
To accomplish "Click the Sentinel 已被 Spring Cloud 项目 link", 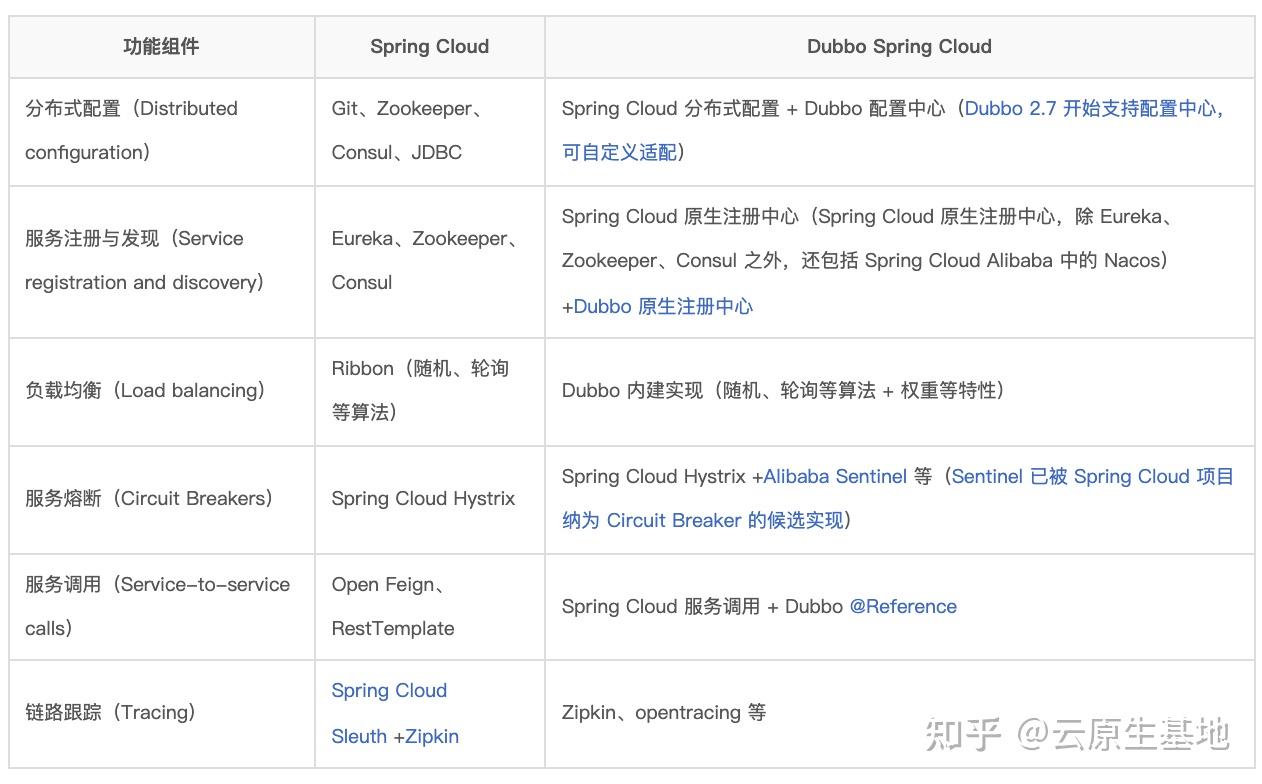I will 898,498.
